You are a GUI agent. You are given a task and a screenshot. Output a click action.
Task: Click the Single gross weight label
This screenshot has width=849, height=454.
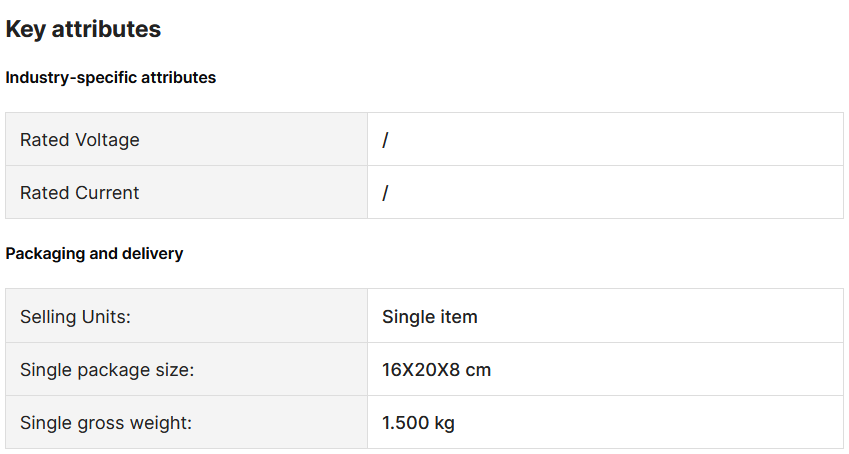(x=106, y=423)
